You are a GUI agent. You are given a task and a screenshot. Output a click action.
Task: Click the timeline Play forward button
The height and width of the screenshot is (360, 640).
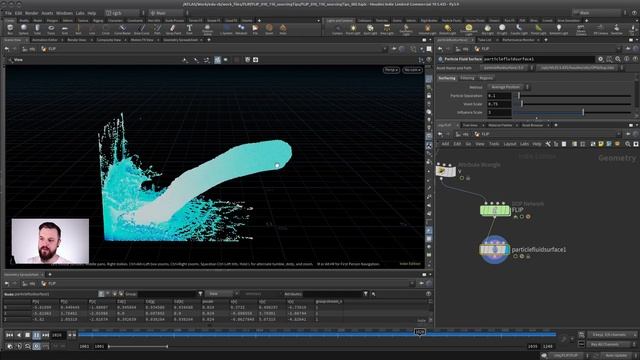(36, 335)
